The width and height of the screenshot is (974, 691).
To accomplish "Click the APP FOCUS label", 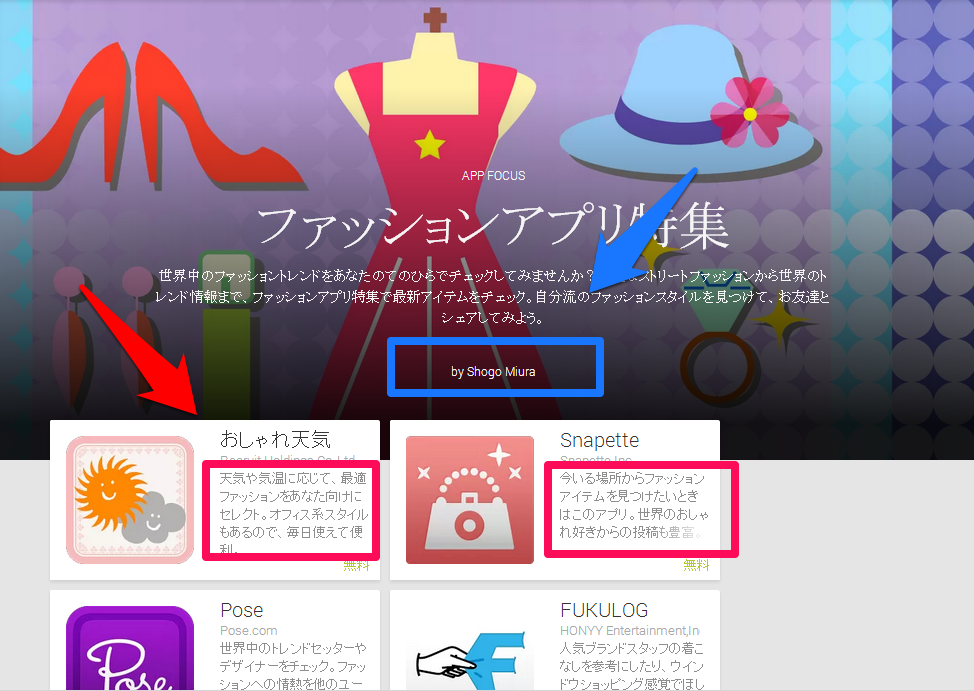I will [493, 176].
